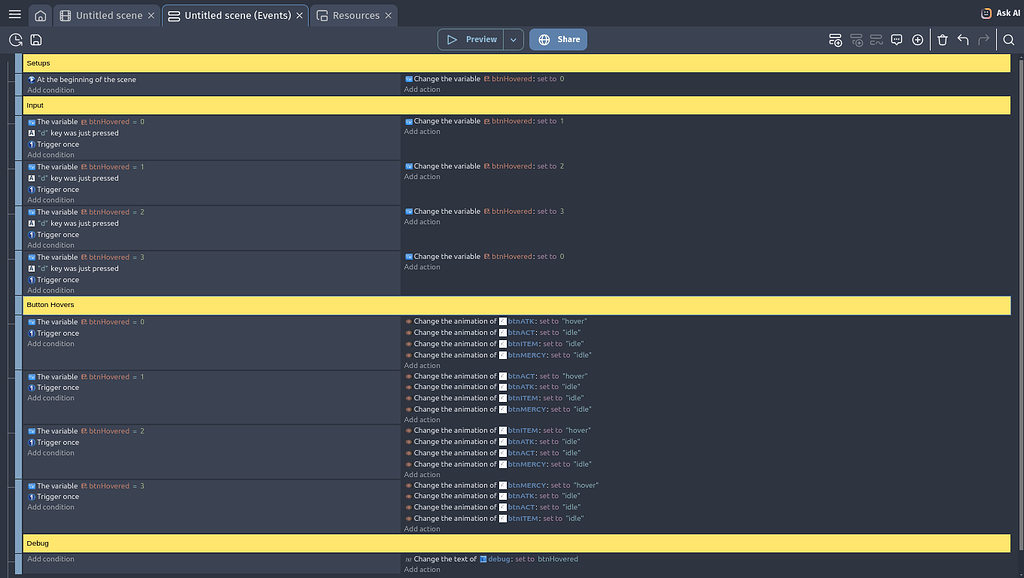
Task: Delete the selected event with trash icon
Action: point(942,40)
